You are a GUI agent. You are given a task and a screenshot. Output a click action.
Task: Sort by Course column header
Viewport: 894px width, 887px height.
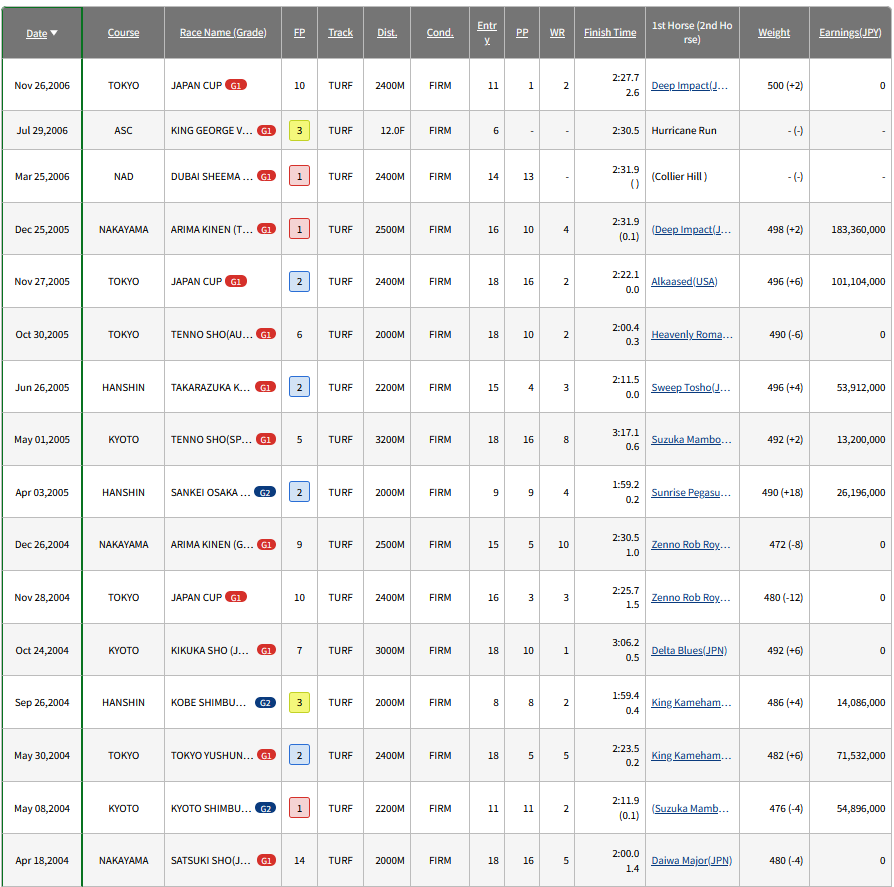(123, 32)
